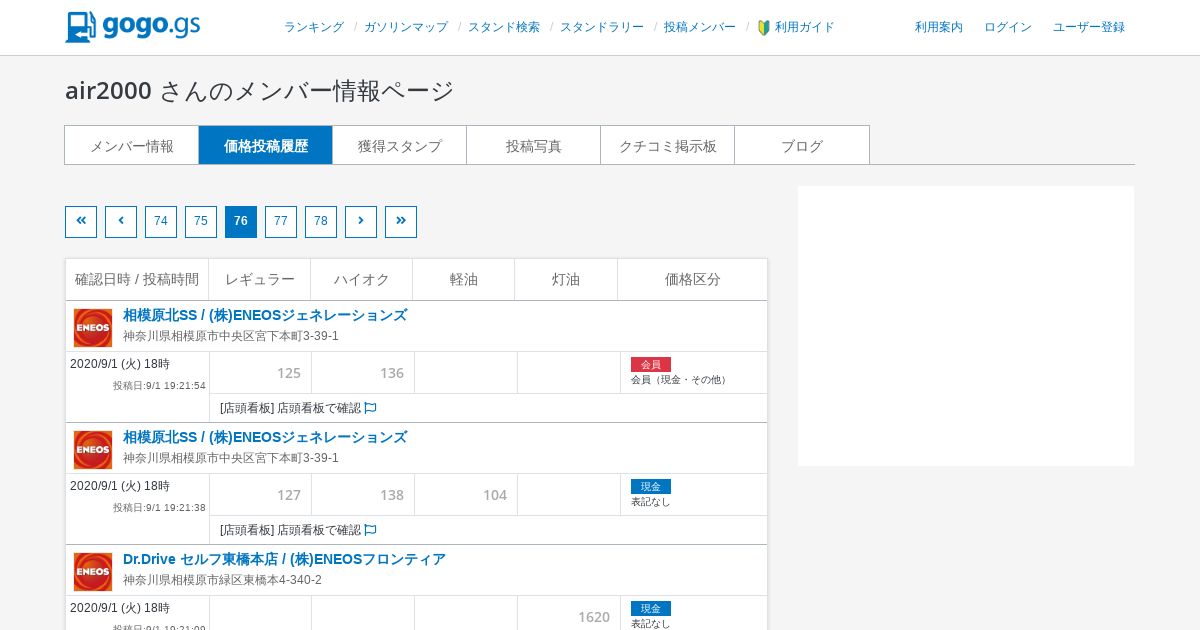Click the ハイオク column header
The height and width of the screenshot is (630, 1200).
pos(362,280)
